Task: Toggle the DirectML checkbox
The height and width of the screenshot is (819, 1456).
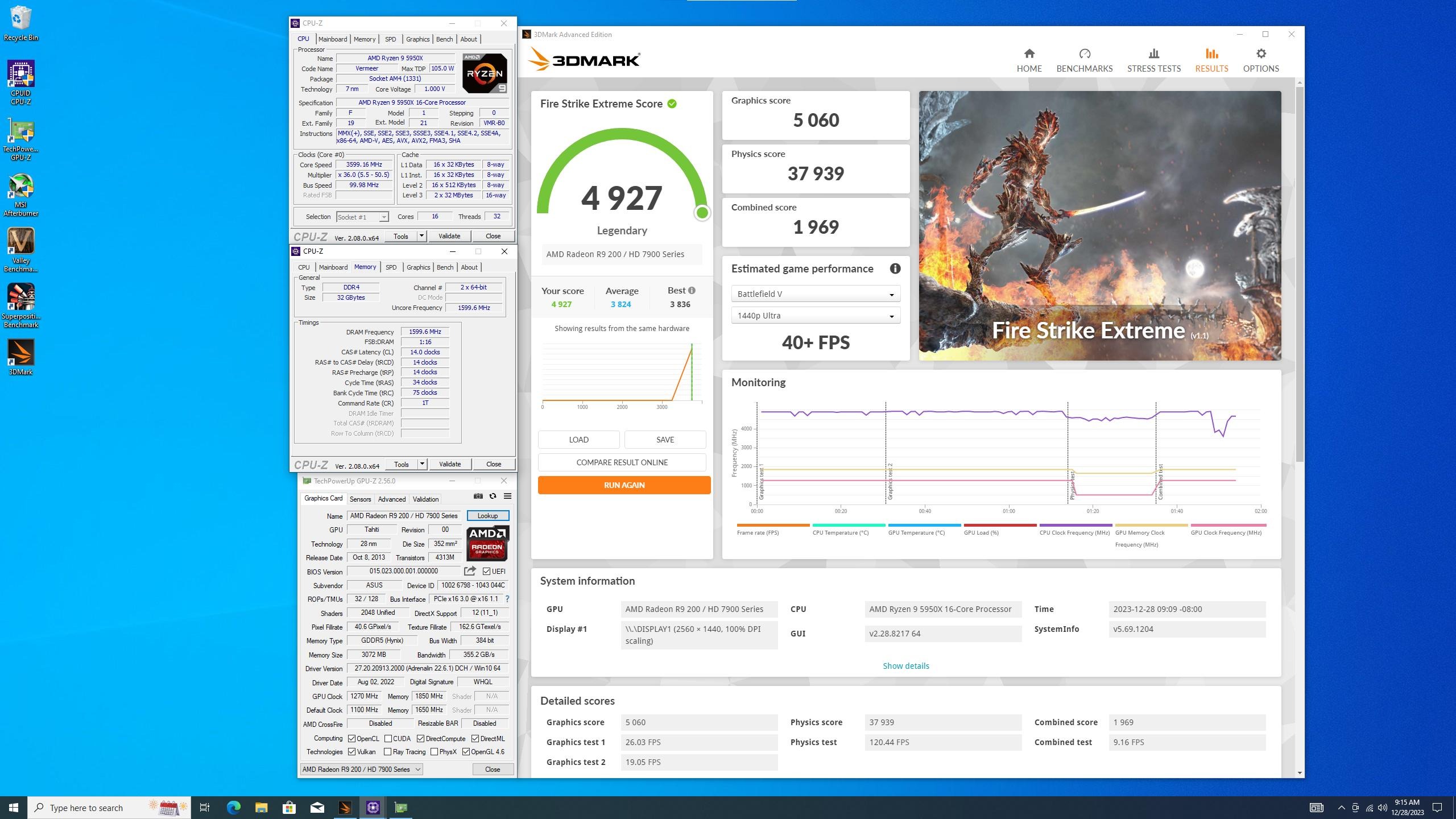Action: coord(475,738)
